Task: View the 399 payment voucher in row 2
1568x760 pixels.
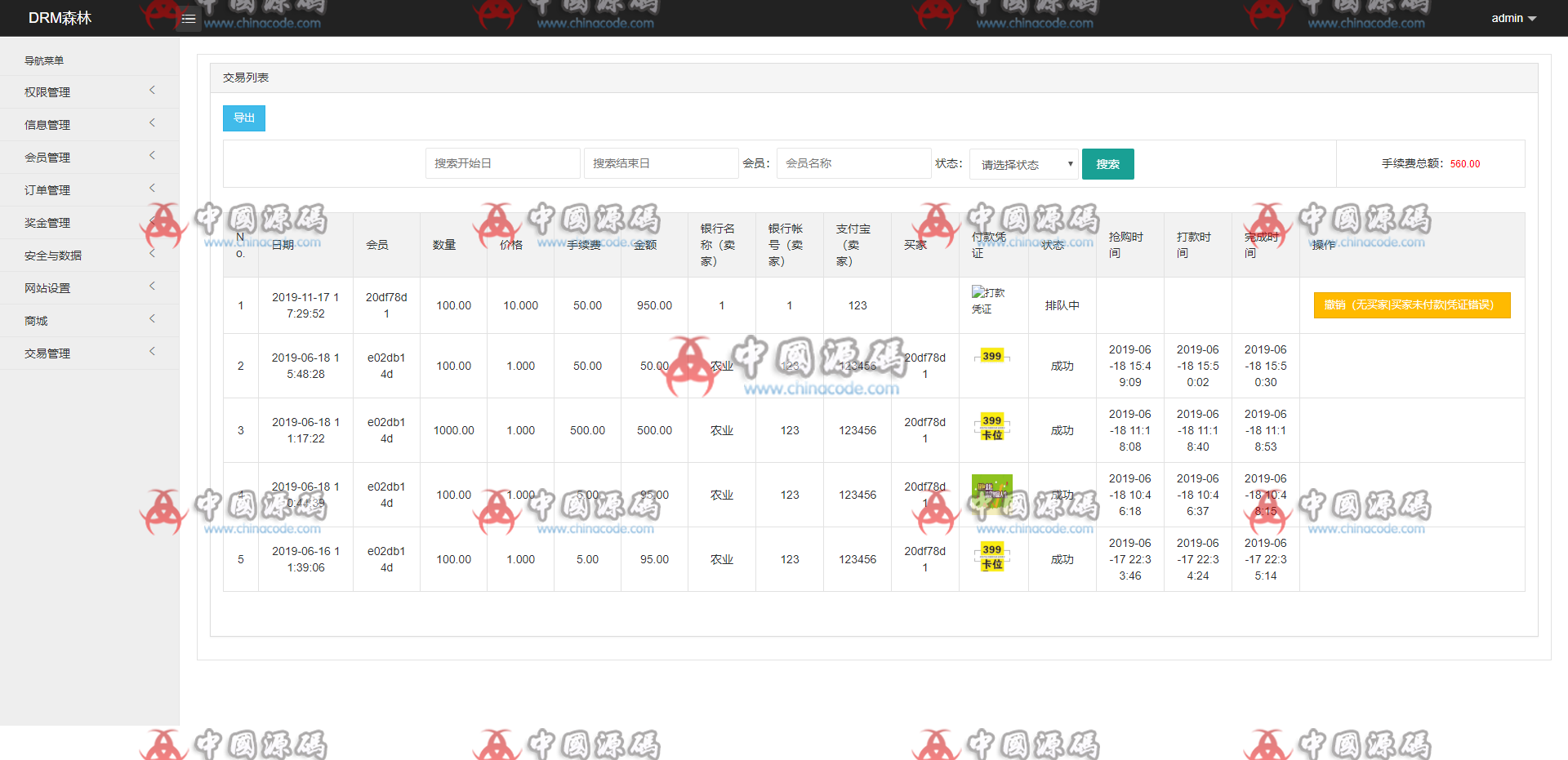Action: (991, 357)
